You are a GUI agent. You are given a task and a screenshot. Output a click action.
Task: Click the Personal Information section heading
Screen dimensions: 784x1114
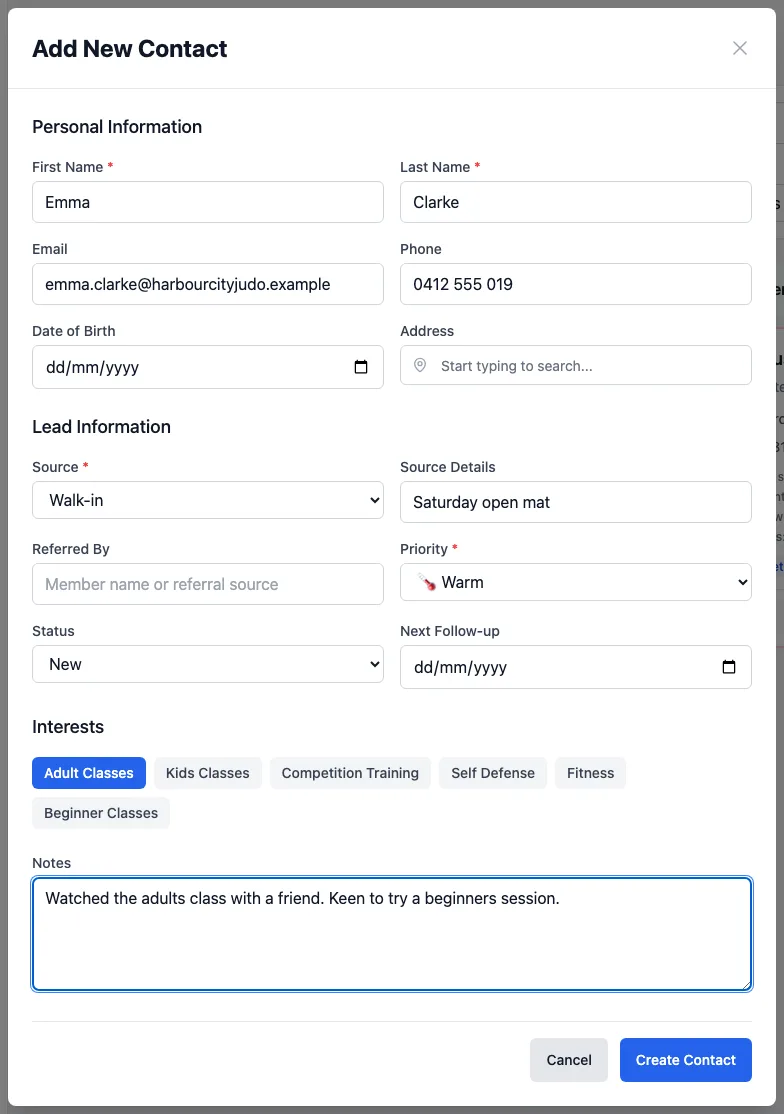point(117,126)
